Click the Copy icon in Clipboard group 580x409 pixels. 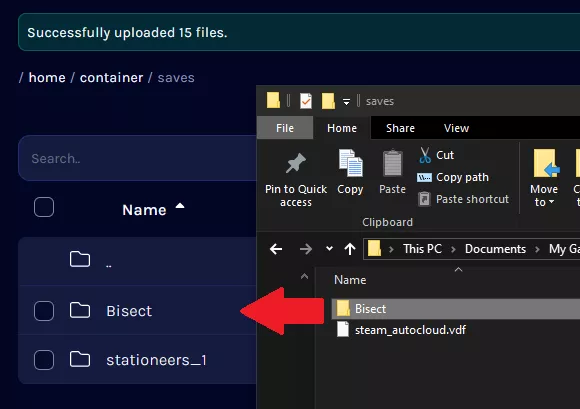coord(350,163)
